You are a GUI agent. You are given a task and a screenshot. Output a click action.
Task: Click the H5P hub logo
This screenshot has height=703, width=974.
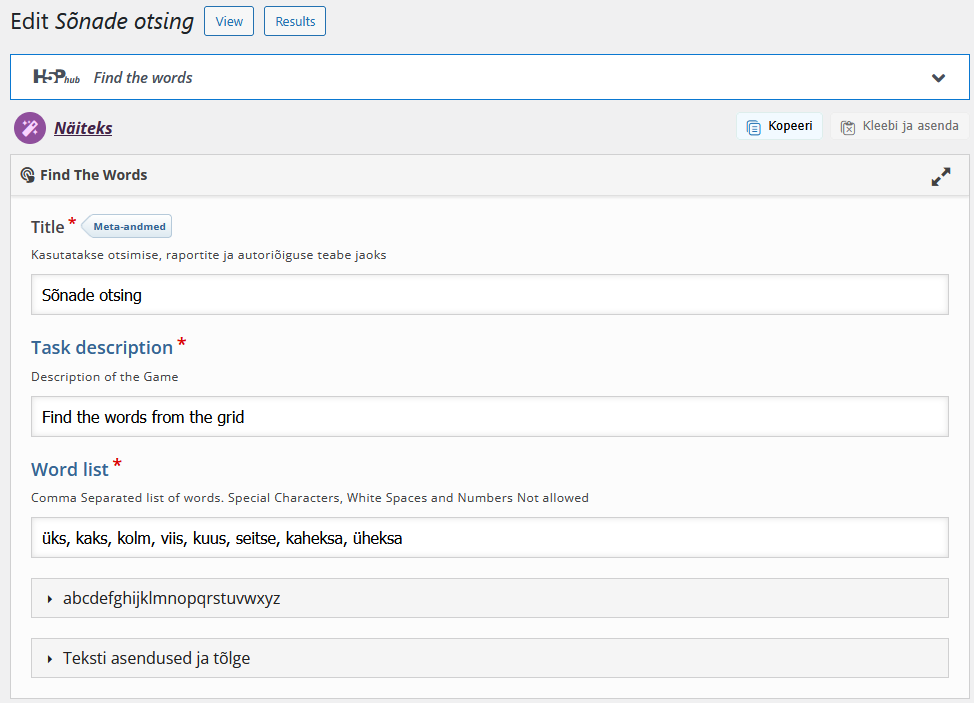point(56,77)
